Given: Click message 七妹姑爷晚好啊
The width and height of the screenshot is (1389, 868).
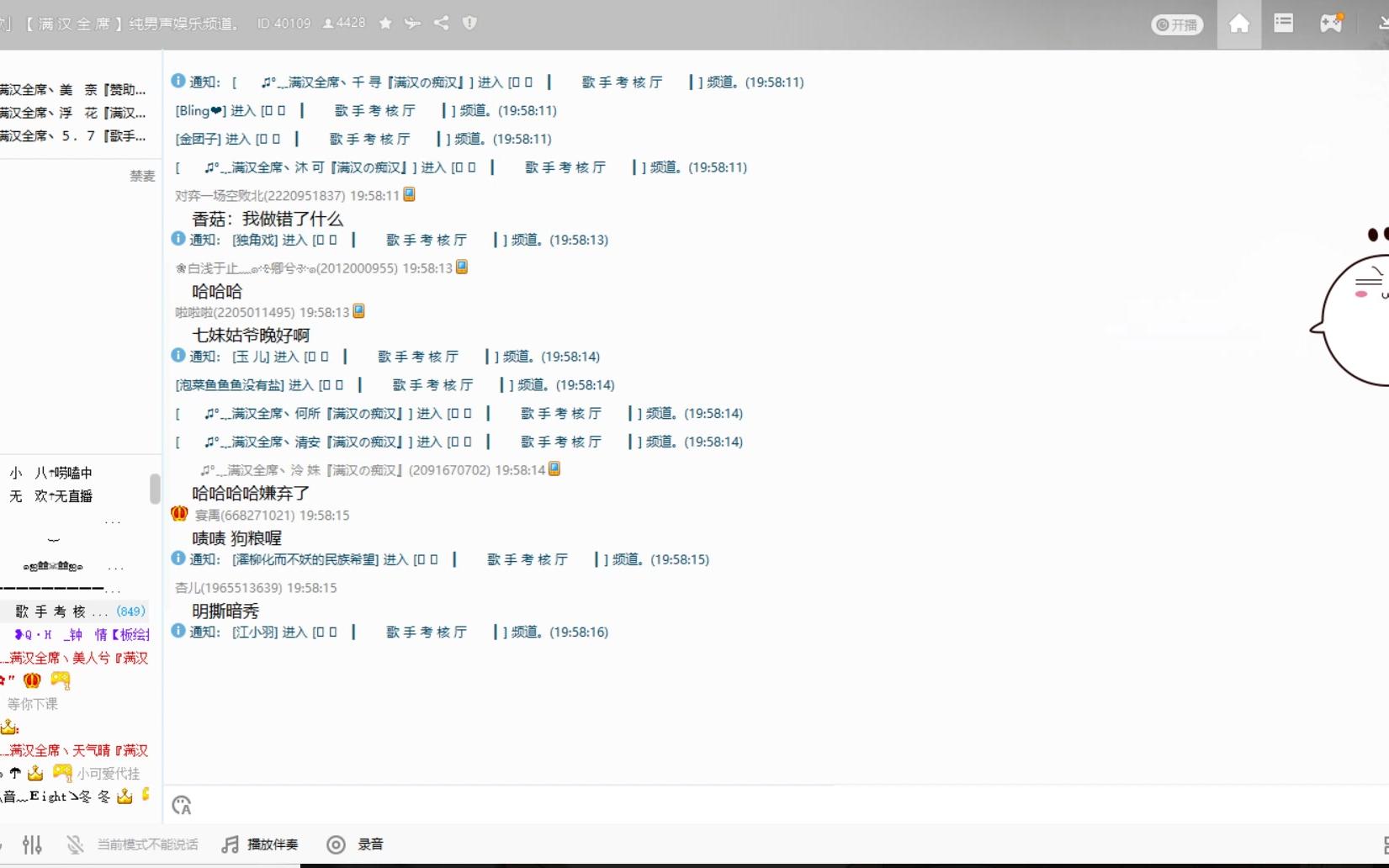Looking at the screenshot, I should [x=251, y=336].
